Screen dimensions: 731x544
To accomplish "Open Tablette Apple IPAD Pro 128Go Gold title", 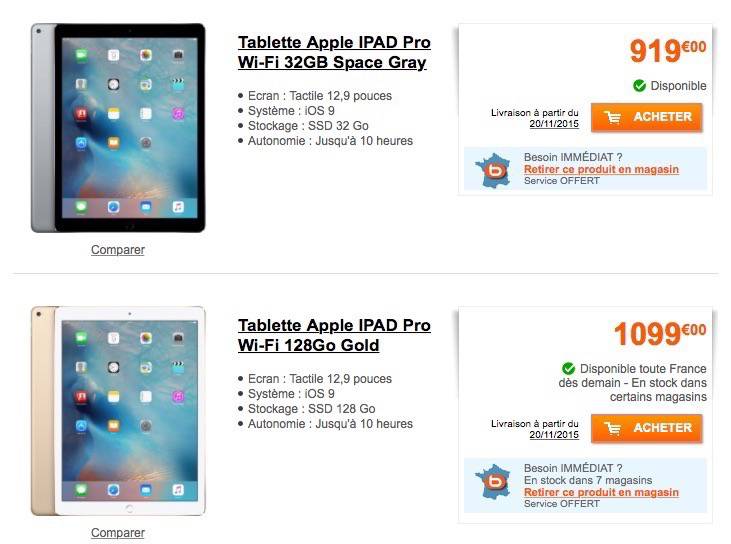I will (334, 335).
